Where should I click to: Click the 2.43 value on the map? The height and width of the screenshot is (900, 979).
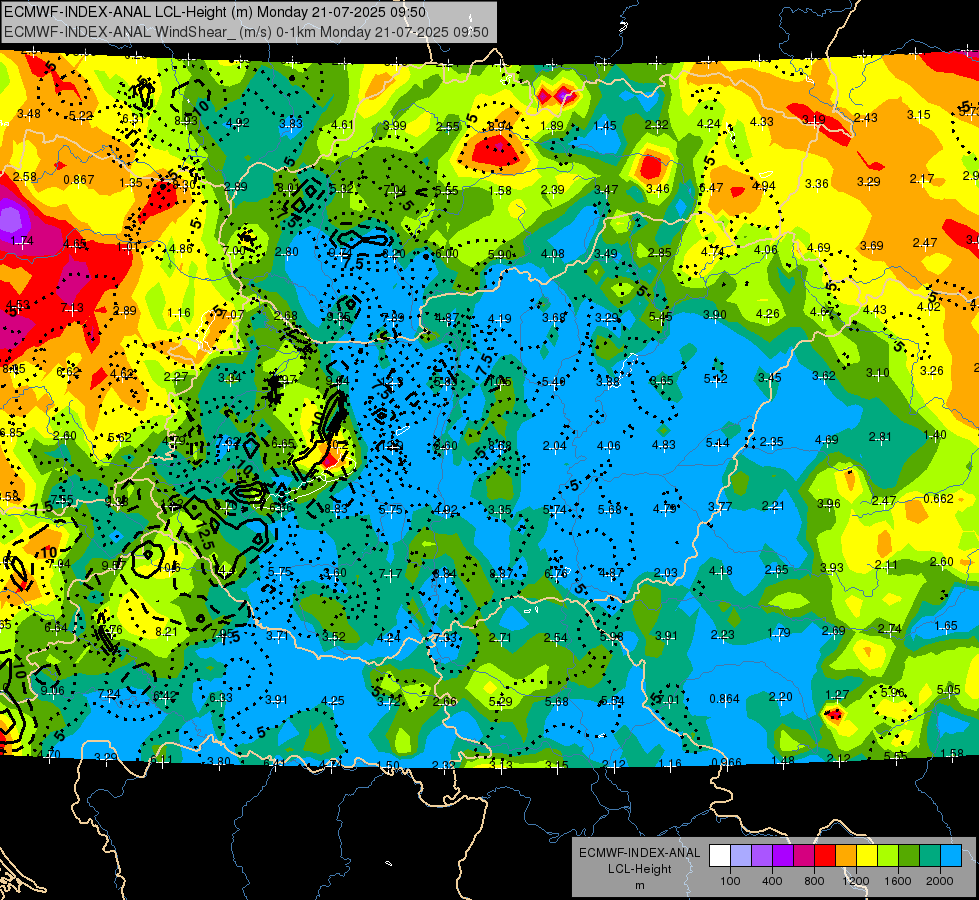click(x=865, y=117)
